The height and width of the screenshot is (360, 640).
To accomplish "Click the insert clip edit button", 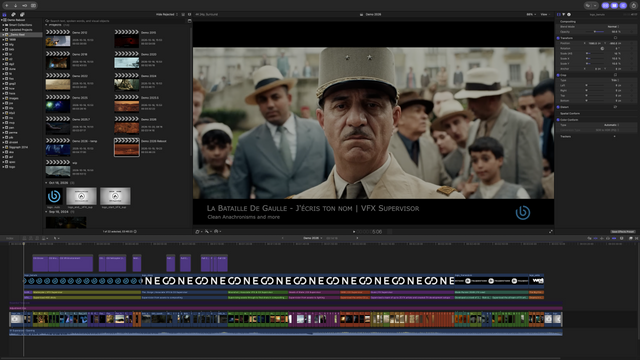I will coord(31,238).
